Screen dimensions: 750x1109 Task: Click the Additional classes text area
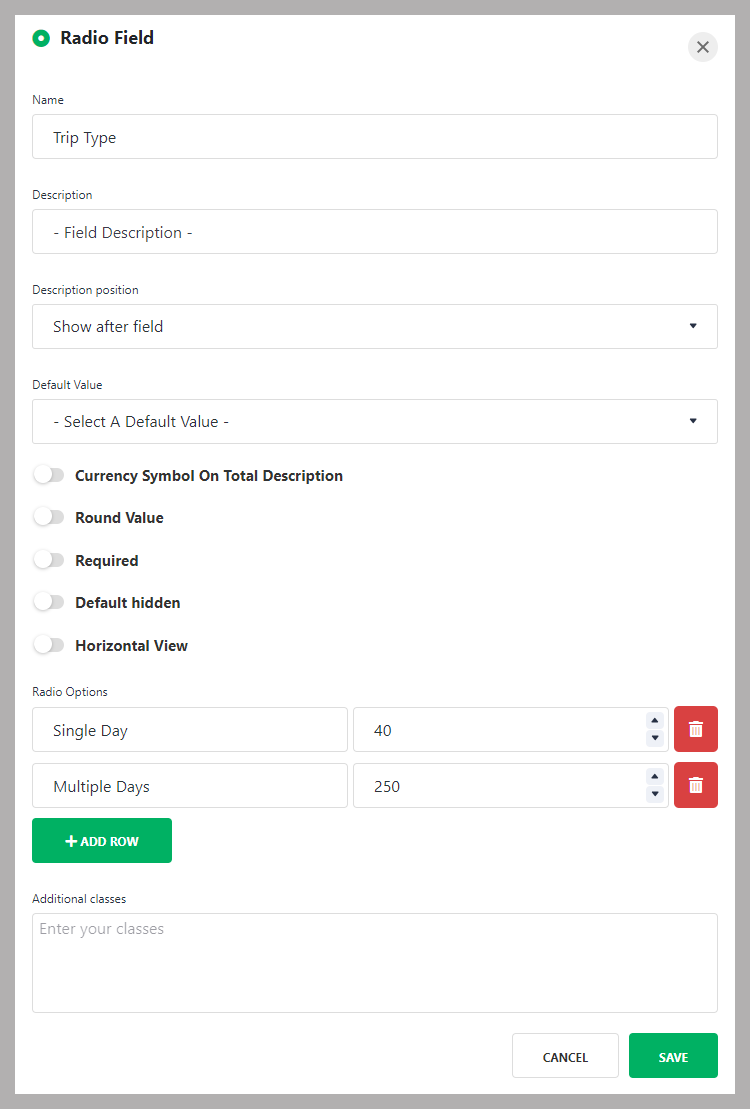pos(375,963)
